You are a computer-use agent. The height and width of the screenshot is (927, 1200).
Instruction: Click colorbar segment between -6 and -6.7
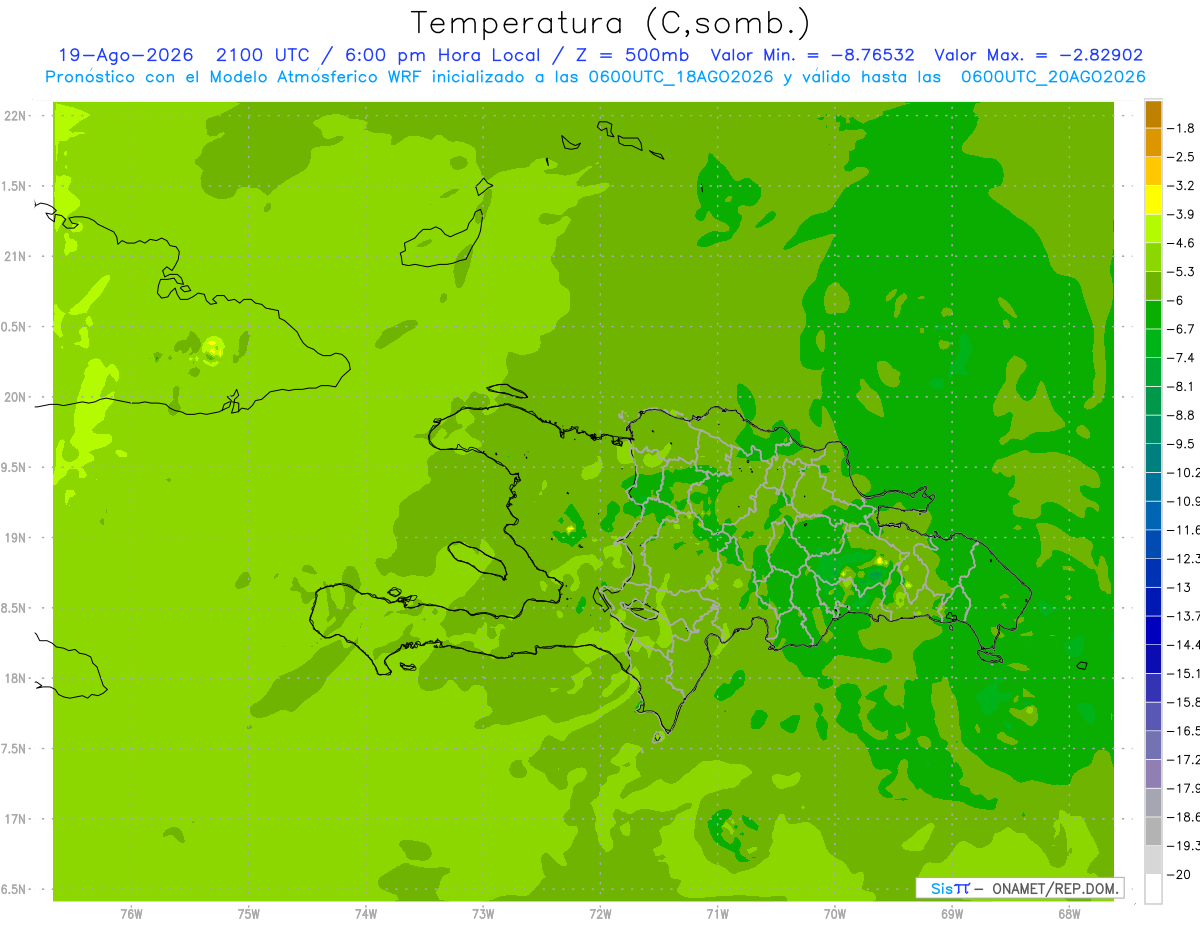point(1153,314)
